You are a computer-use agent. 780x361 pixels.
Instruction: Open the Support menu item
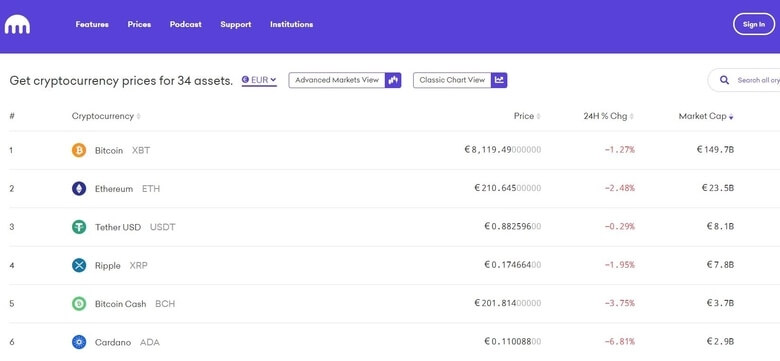236,24
